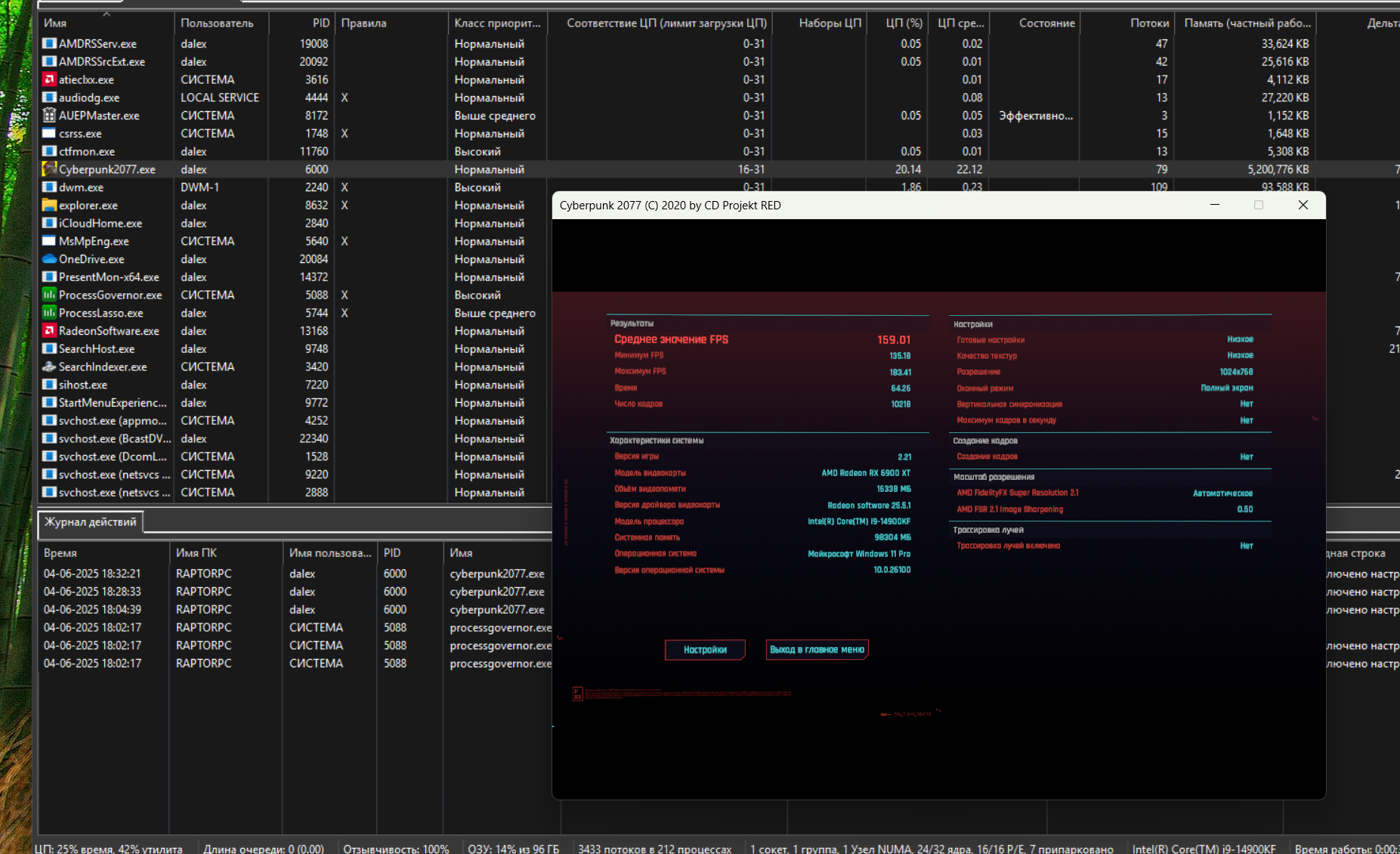Click the Полный экран window mode value
1400x854 pixels.
(1227, 388)
